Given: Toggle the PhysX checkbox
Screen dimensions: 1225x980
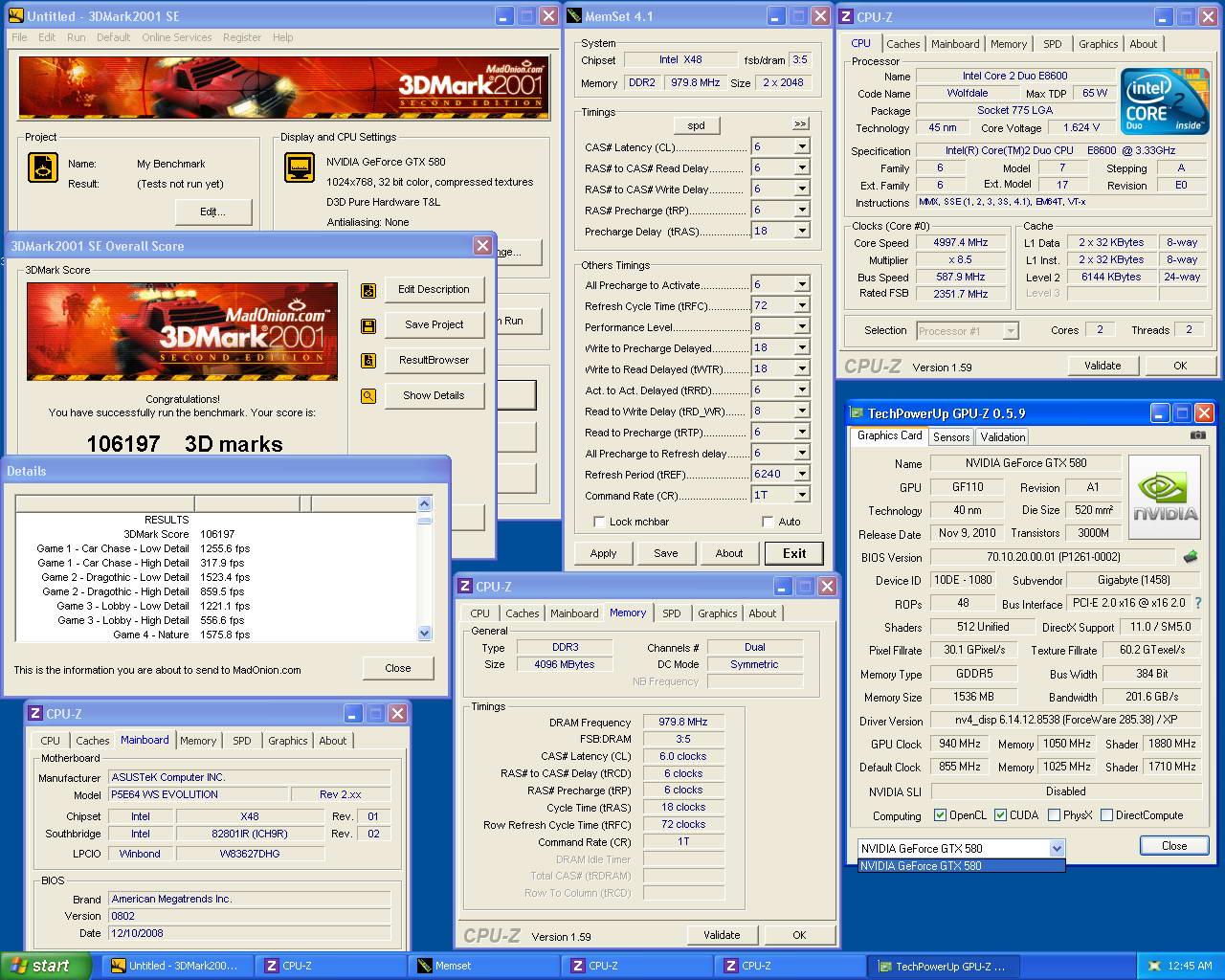Looking at the screenshot, I should coord(1054,815).
